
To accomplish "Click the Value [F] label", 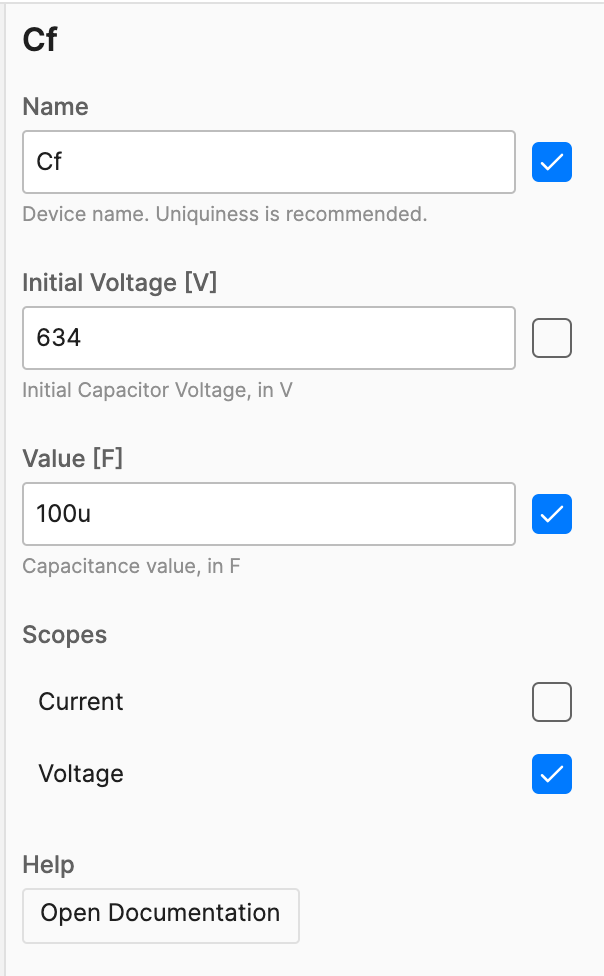I will click(72, 459).
